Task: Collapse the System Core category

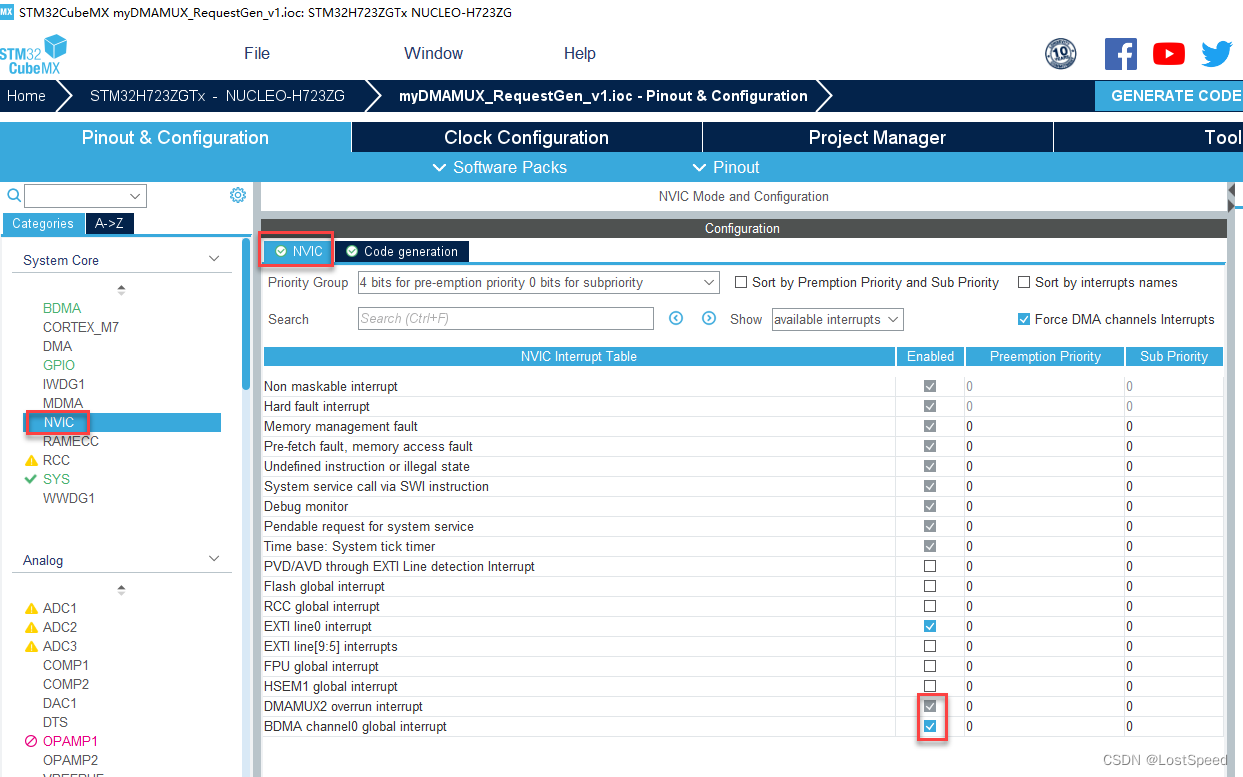Action: pyautogui.click(x=214, y=259)
